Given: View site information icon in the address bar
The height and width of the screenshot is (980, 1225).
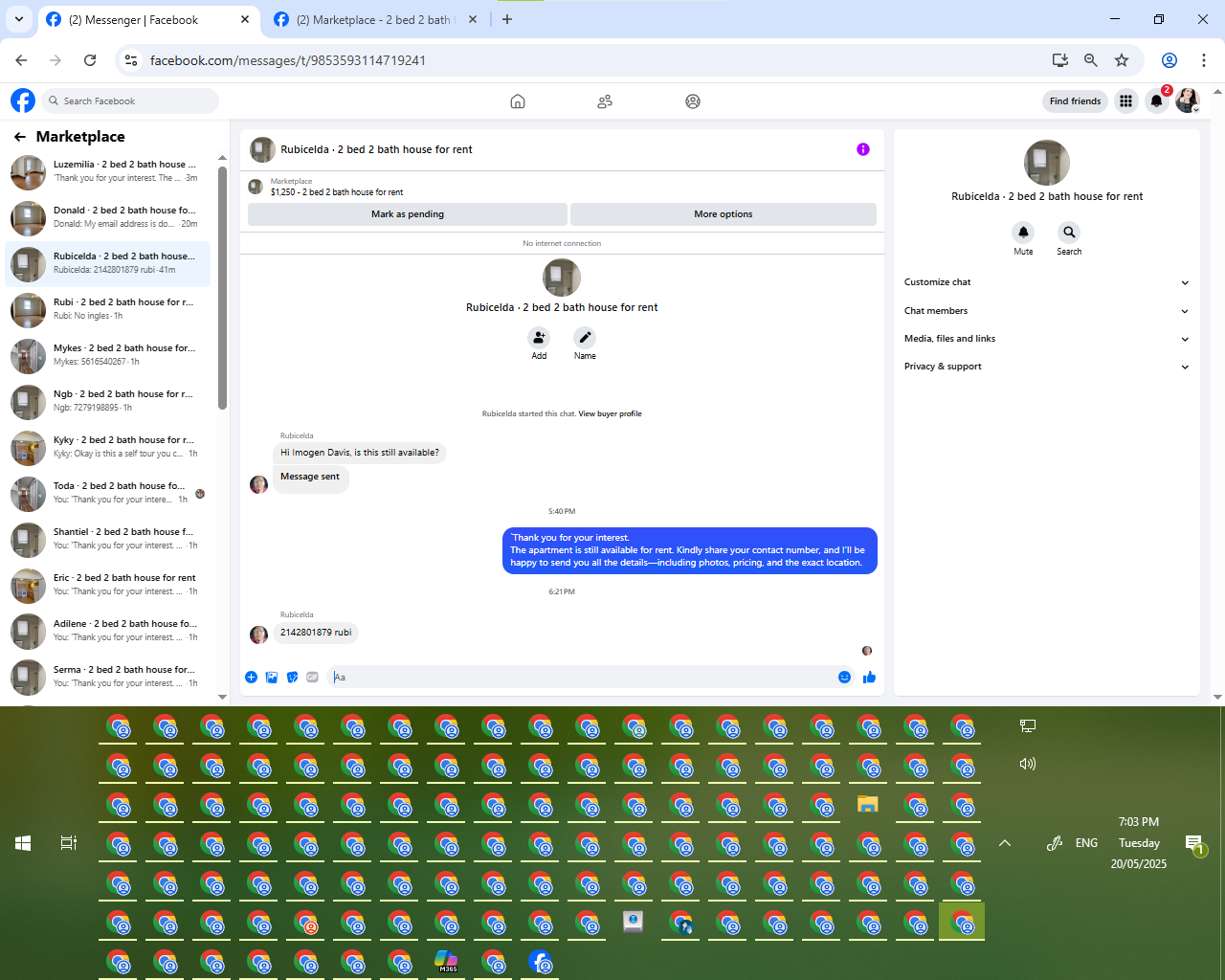Looking at the screenshot, I should click(131, 60).
